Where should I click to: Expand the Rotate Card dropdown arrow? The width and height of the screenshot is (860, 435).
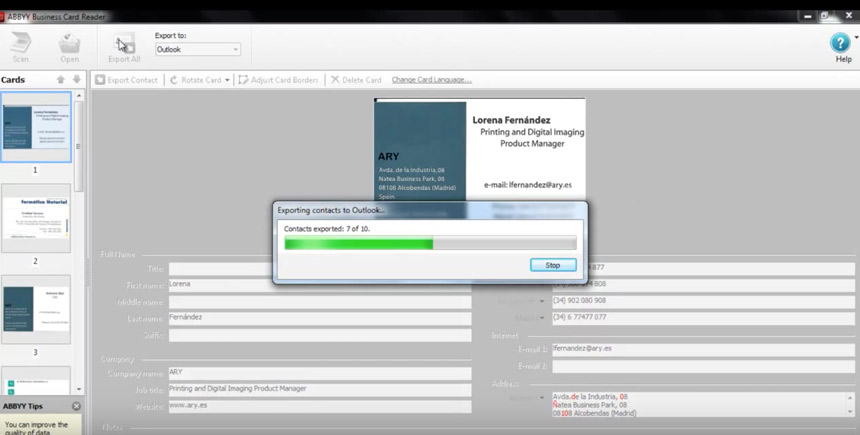tap(228, 80)
